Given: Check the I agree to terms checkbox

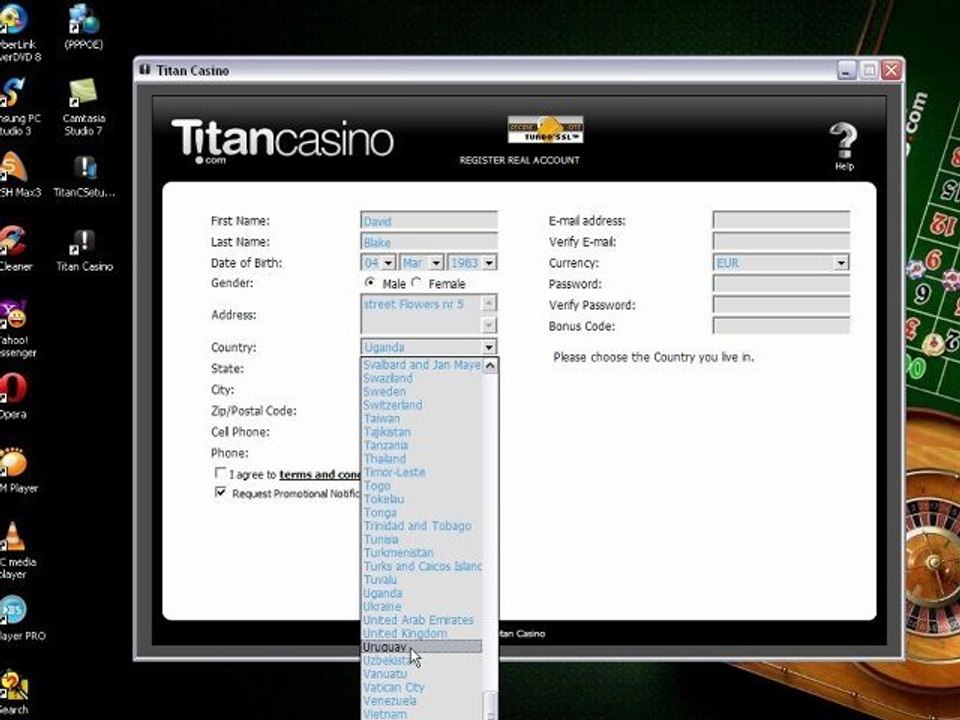Looking at the screenshot, I should (x=220, y=473).
